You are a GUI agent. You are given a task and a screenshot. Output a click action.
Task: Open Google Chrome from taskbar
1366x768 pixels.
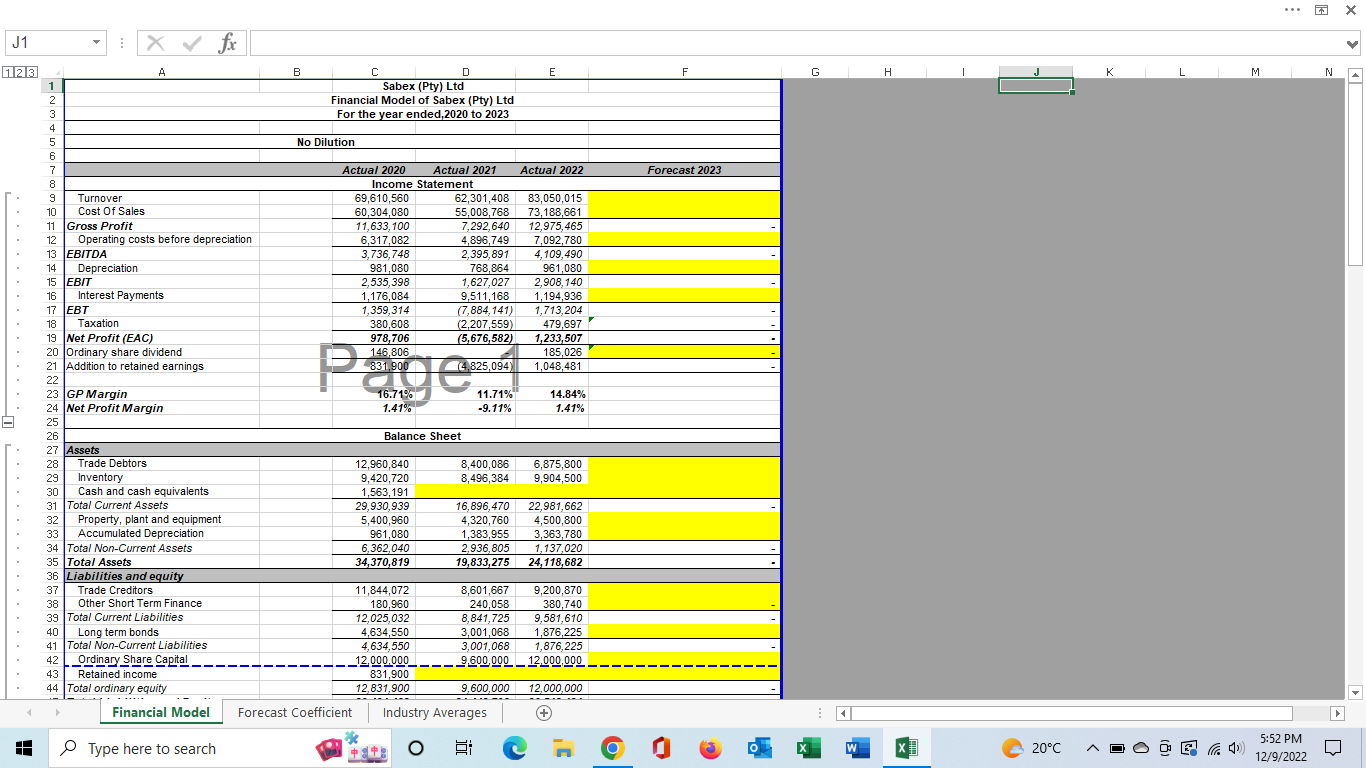pos(612,749)
